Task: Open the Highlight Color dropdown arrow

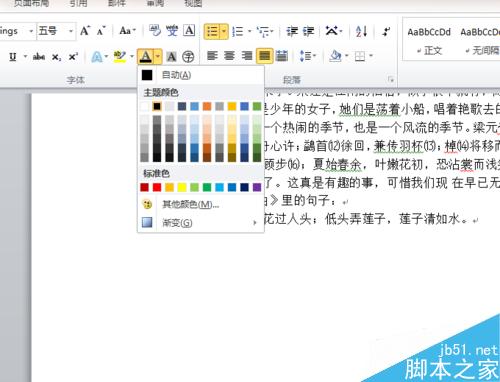Action: 132,56
